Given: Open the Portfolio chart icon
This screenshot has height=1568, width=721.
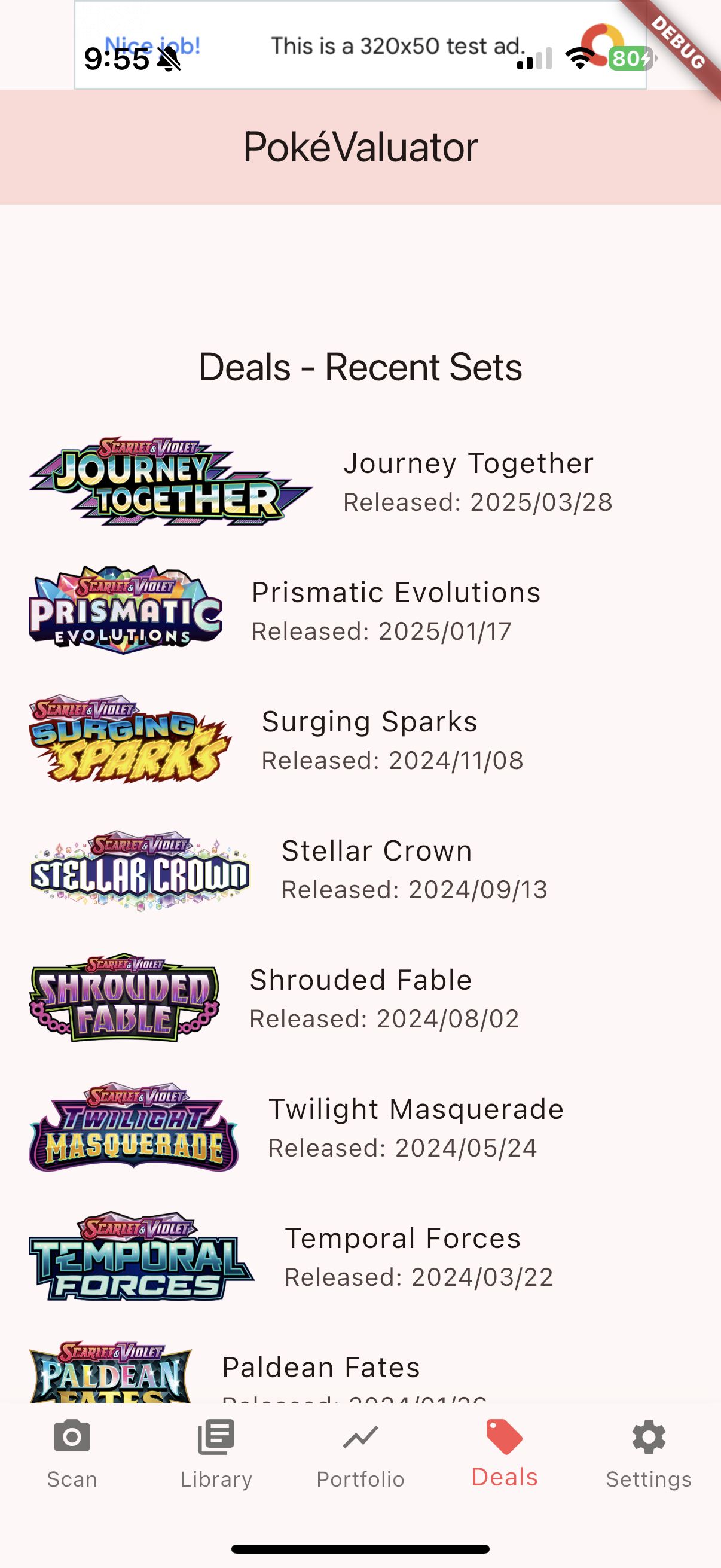Looking at the screenshot, I should click(x=360, y=1438).
